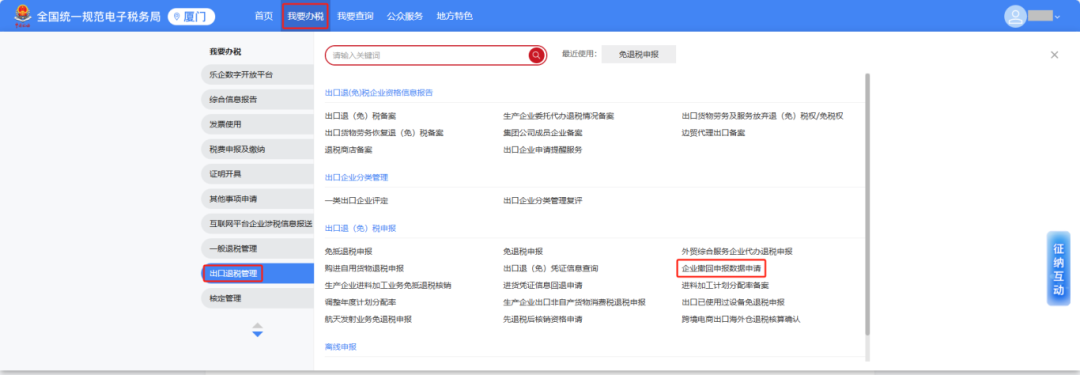Select 一般退税管理 in sidebar

click(258, 248)
